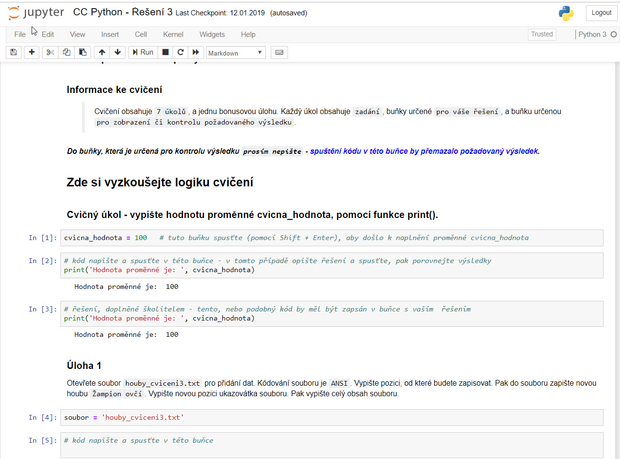Insert a cell below with plus icon
This screenshot has width=620, height=459.
(32, 52)
